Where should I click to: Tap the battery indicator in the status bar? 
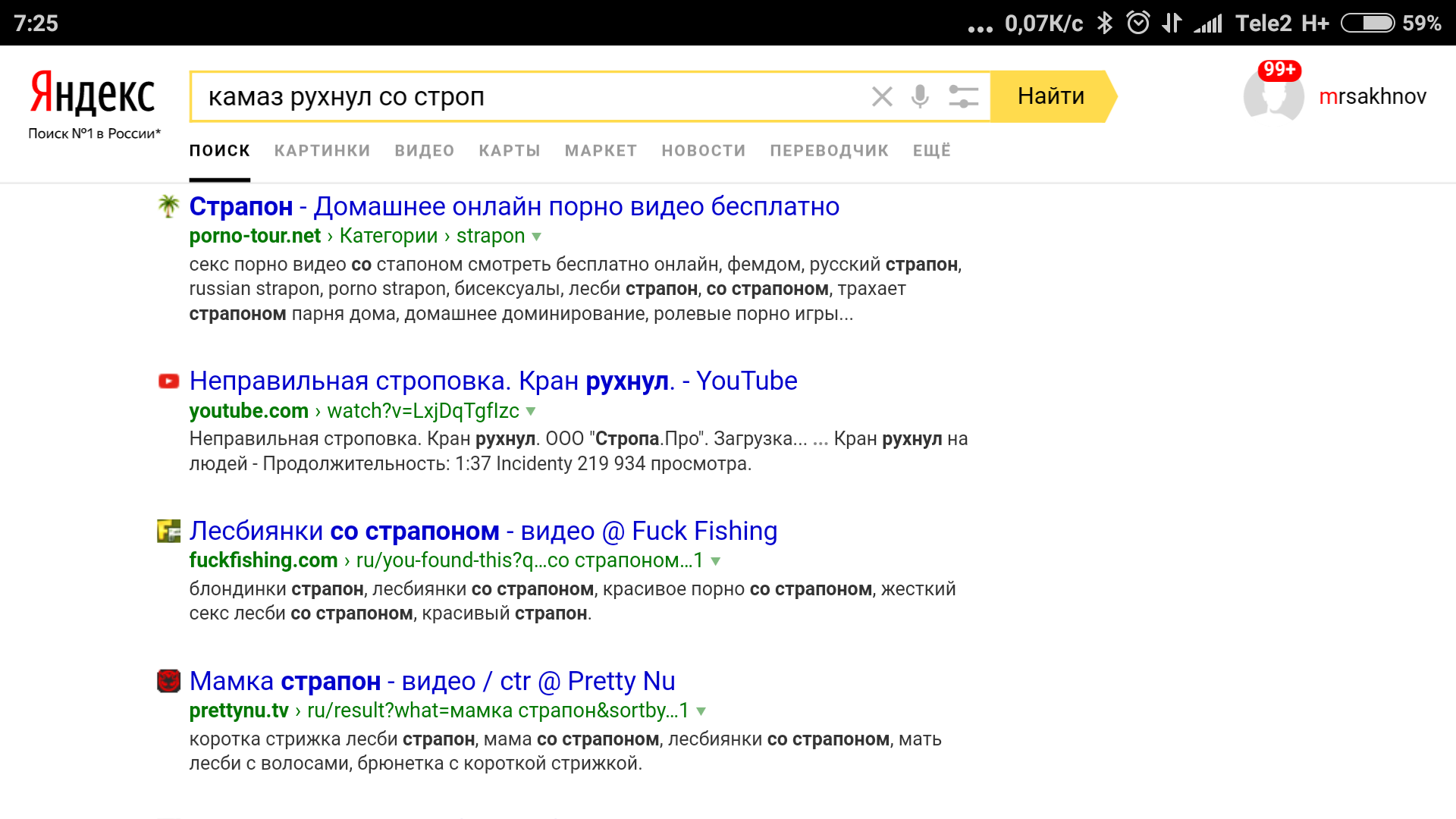(1368, 24)
